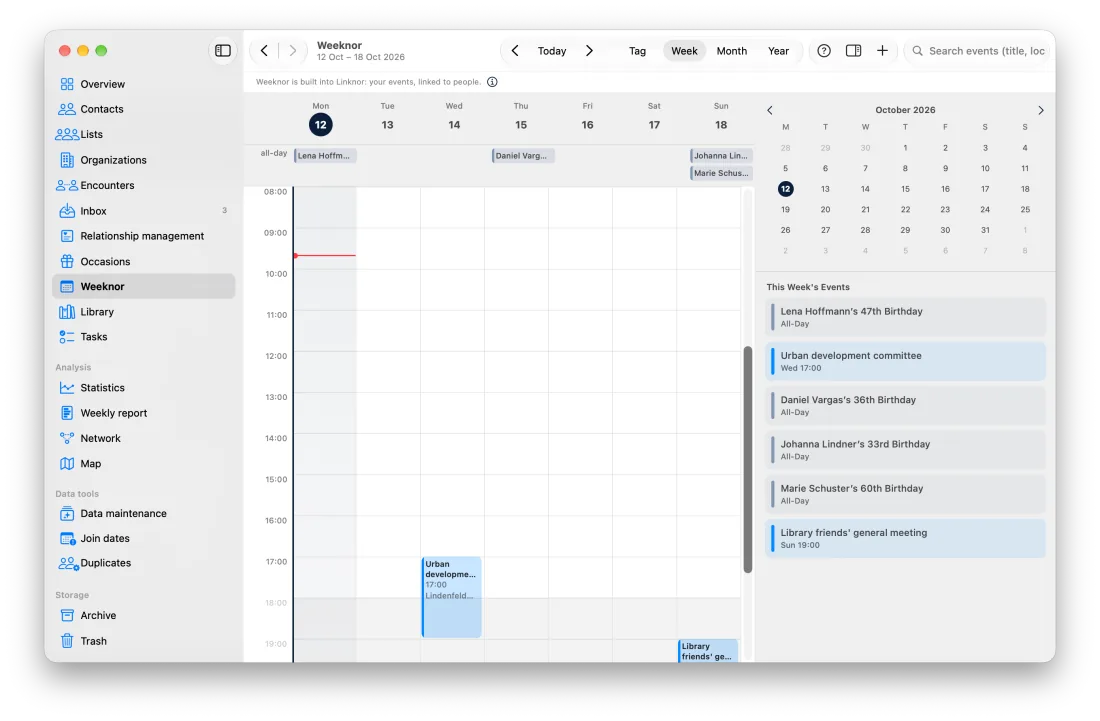1100x721 pixels.
Task: Open the Archive box icon
Action: pyautogui.click(x=67, y=616)
